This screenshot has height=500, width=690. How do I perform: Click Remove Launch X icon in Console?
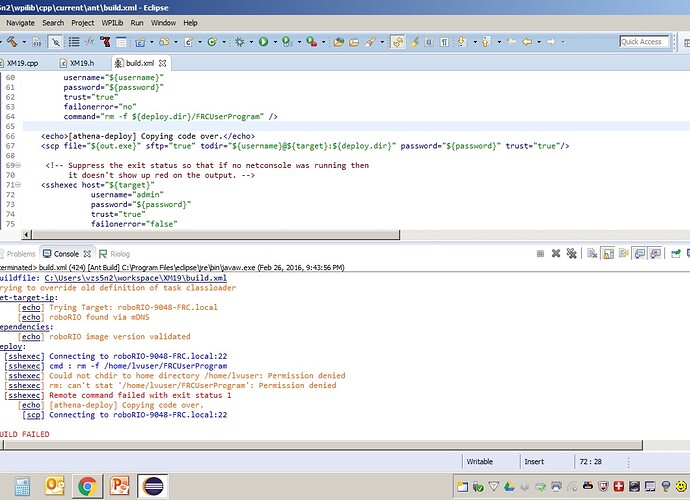pos(556,254)
